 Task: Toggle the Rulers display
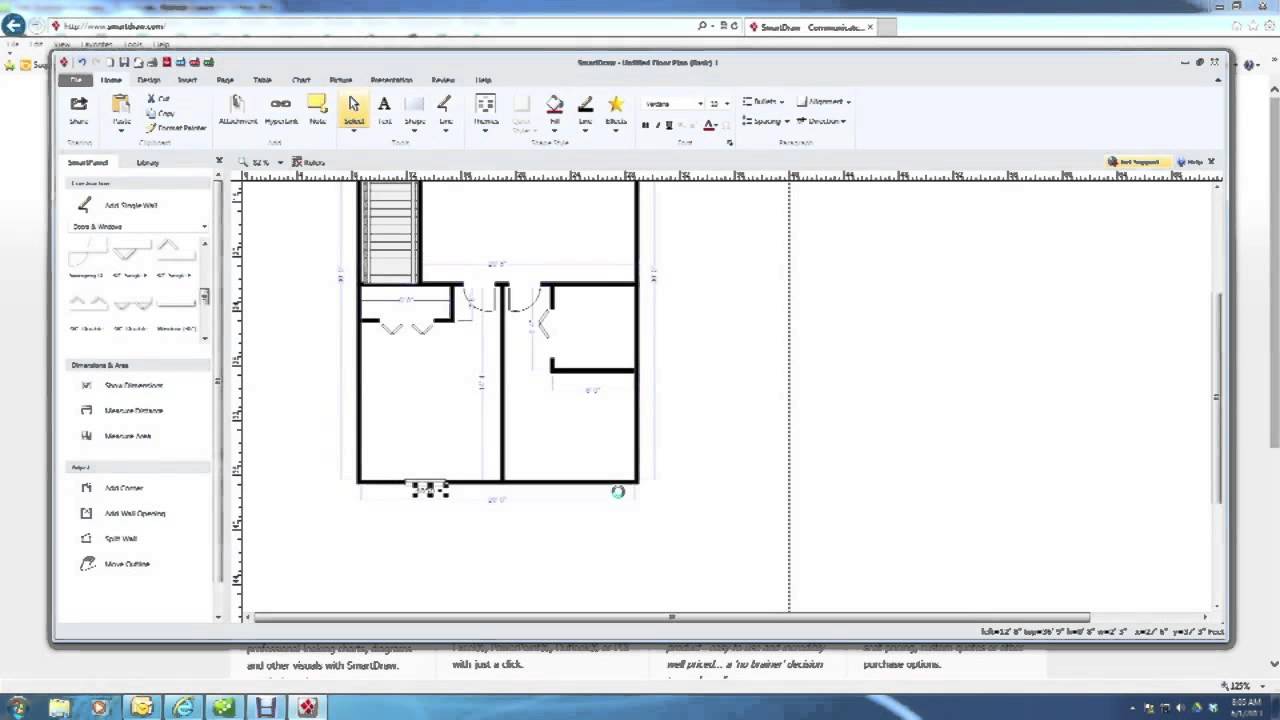[308, 162]
